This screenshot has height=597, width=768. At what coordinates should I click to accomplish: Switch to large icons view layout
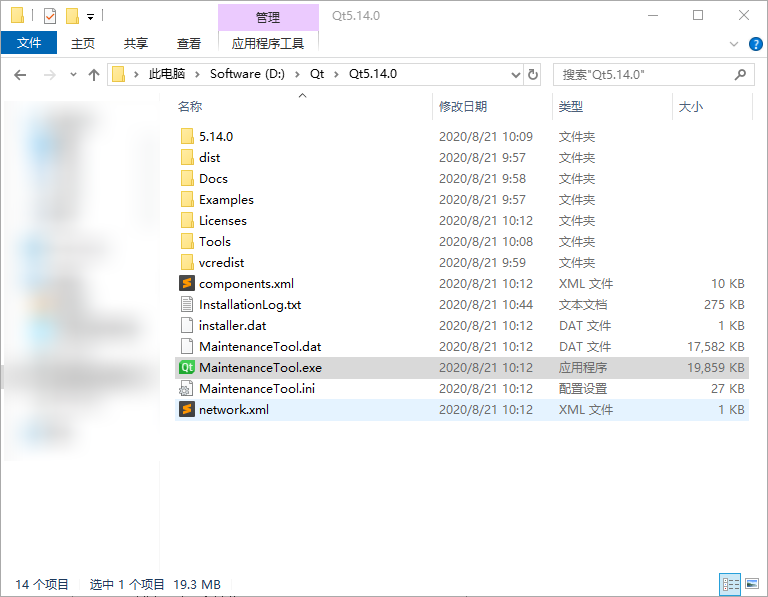(x=752, y=584)
